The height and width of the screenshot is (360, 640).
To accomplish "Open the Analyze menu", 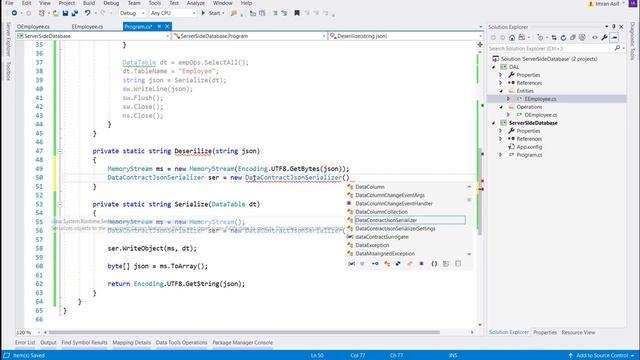I will pyautogui.click(x=196, y=3).
